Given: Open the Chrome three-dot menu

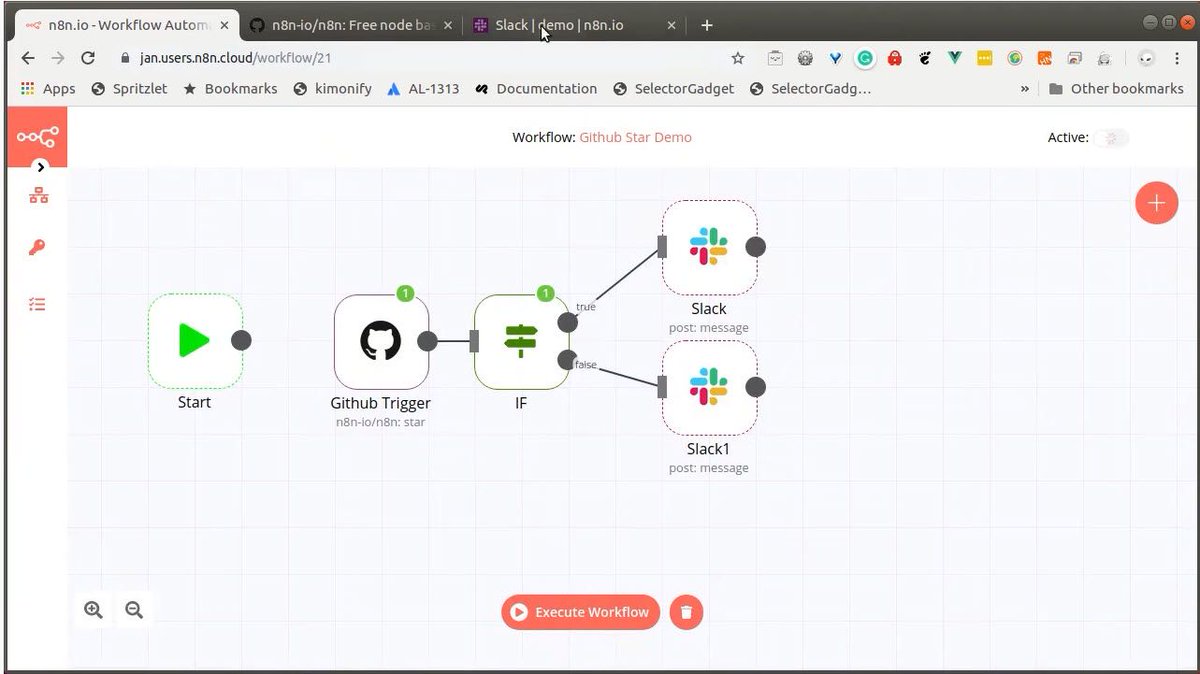Looking at the screenshot, I should tap(1178, 58).
